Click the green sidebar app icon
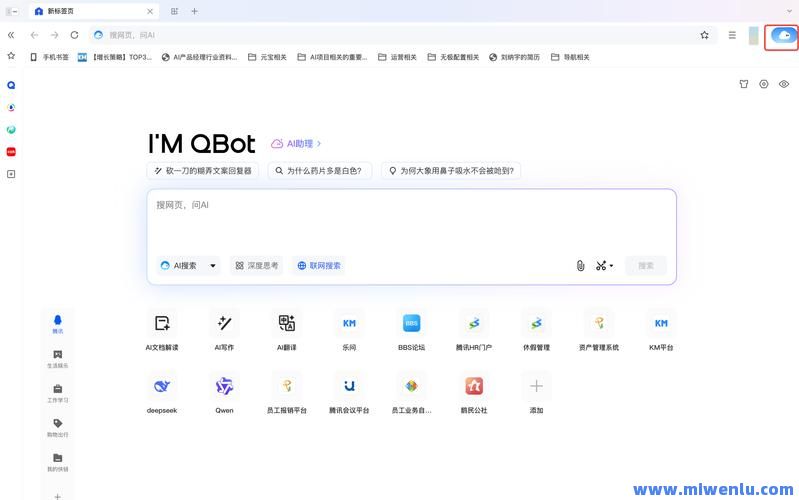This screenshot has height=500, width=799. coord(11,129)
